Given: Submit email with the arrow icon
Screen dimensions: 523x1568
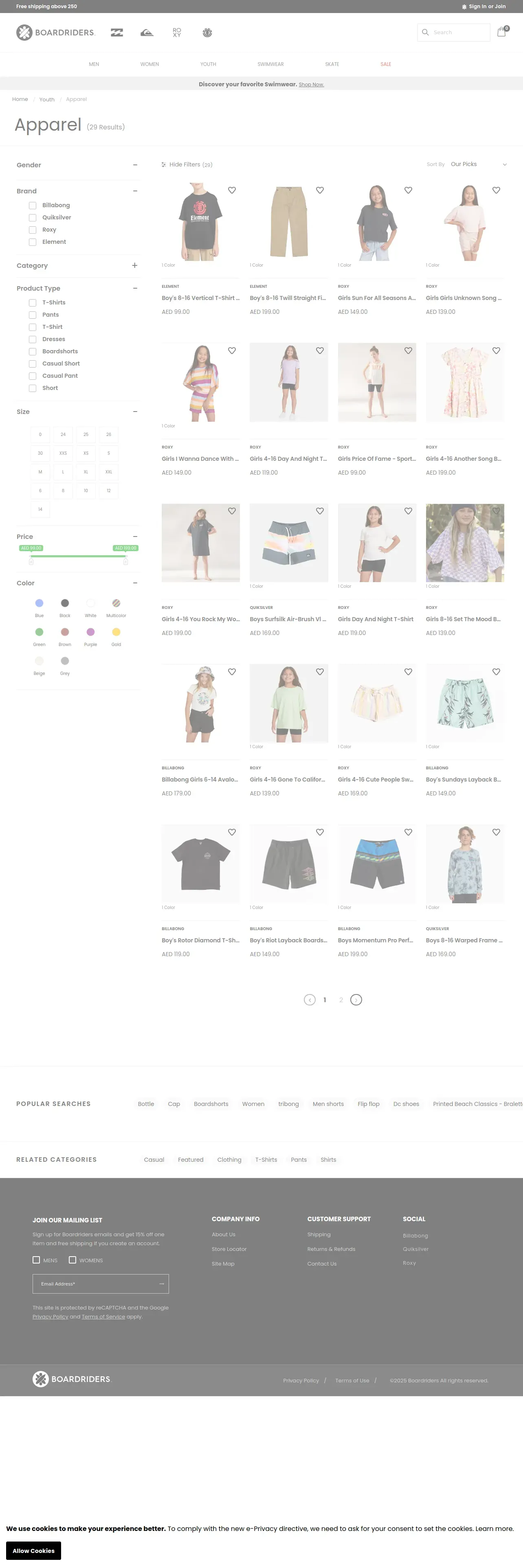Looking at the screenshot, I should [161, 1284].
